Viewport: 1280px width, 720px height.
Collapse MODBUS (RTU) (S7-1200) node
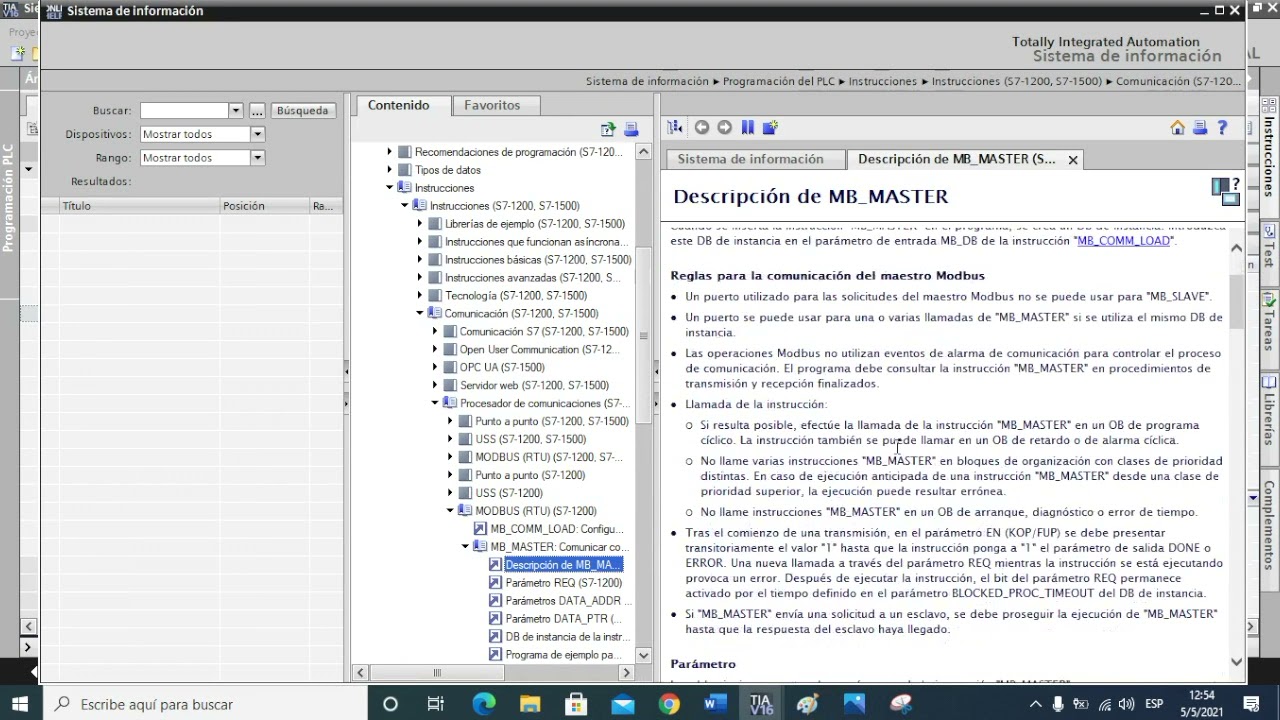[450, 511]
